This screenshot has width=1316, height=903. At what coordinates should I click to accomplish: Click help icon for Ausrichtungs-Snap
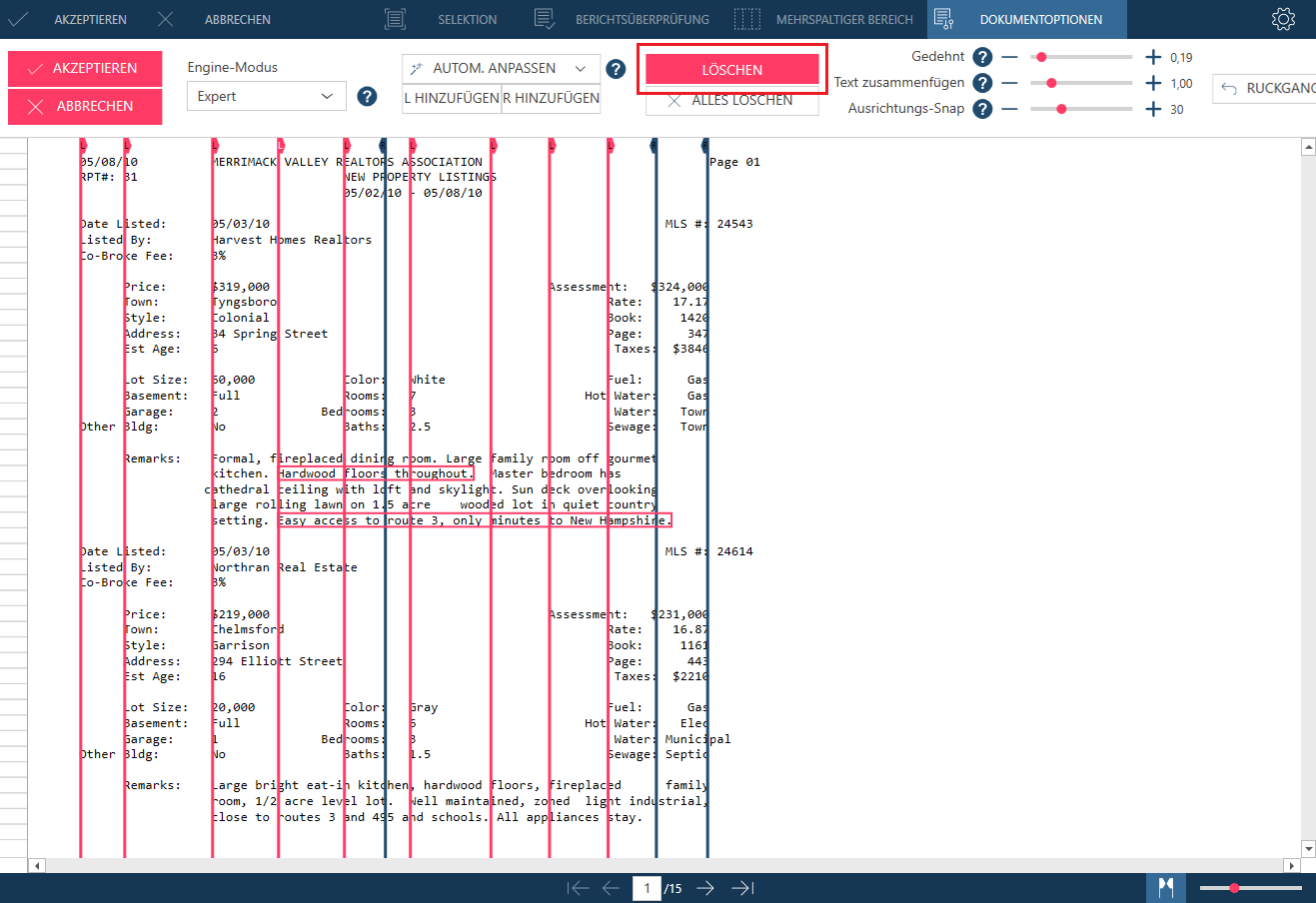coord(982,109)
